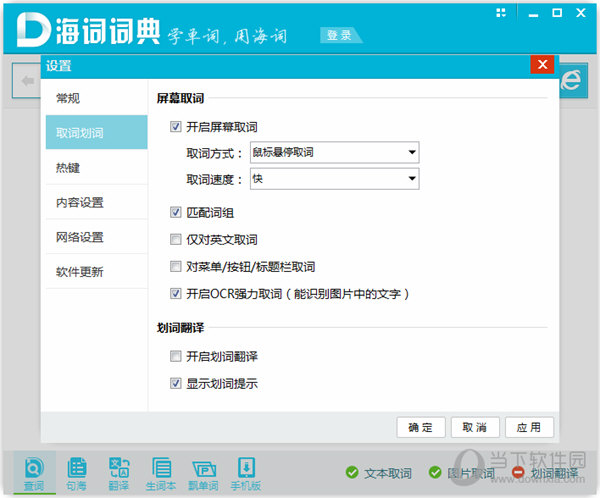Maximize the 海词词典 main window
The image size is (600, 498).
coord(557,13)
